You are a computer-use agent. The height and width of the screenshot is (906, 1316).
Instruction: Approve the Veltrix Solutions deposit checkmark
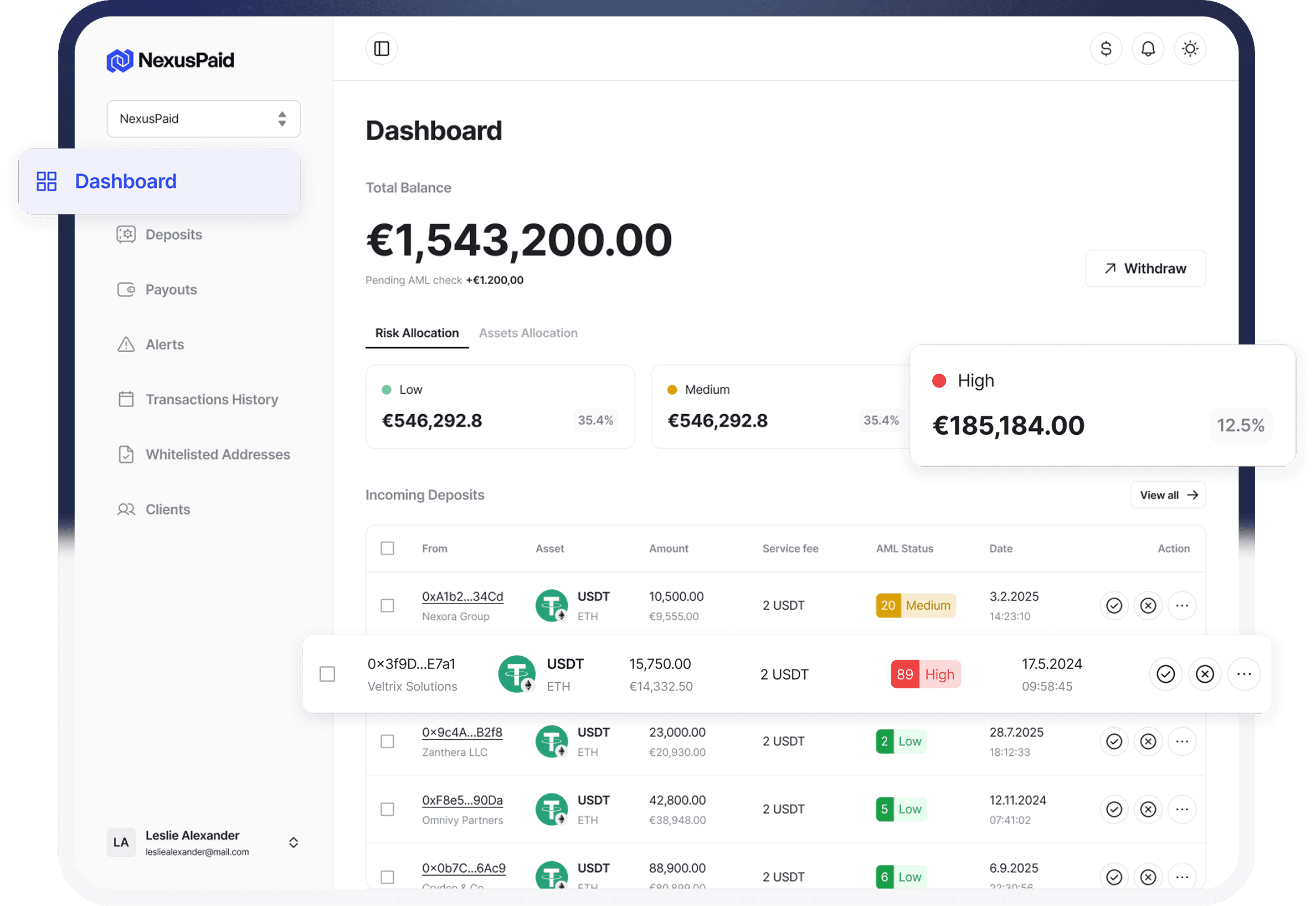pyautogui.click(x=1165, y=674)
